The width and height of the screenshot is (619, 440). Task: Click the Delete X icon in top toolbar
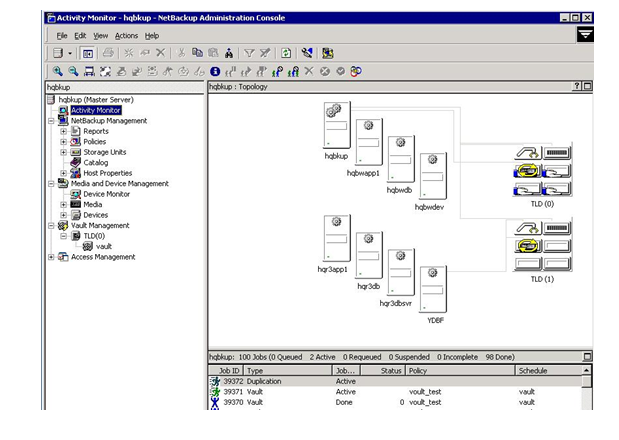coord(160,52)
